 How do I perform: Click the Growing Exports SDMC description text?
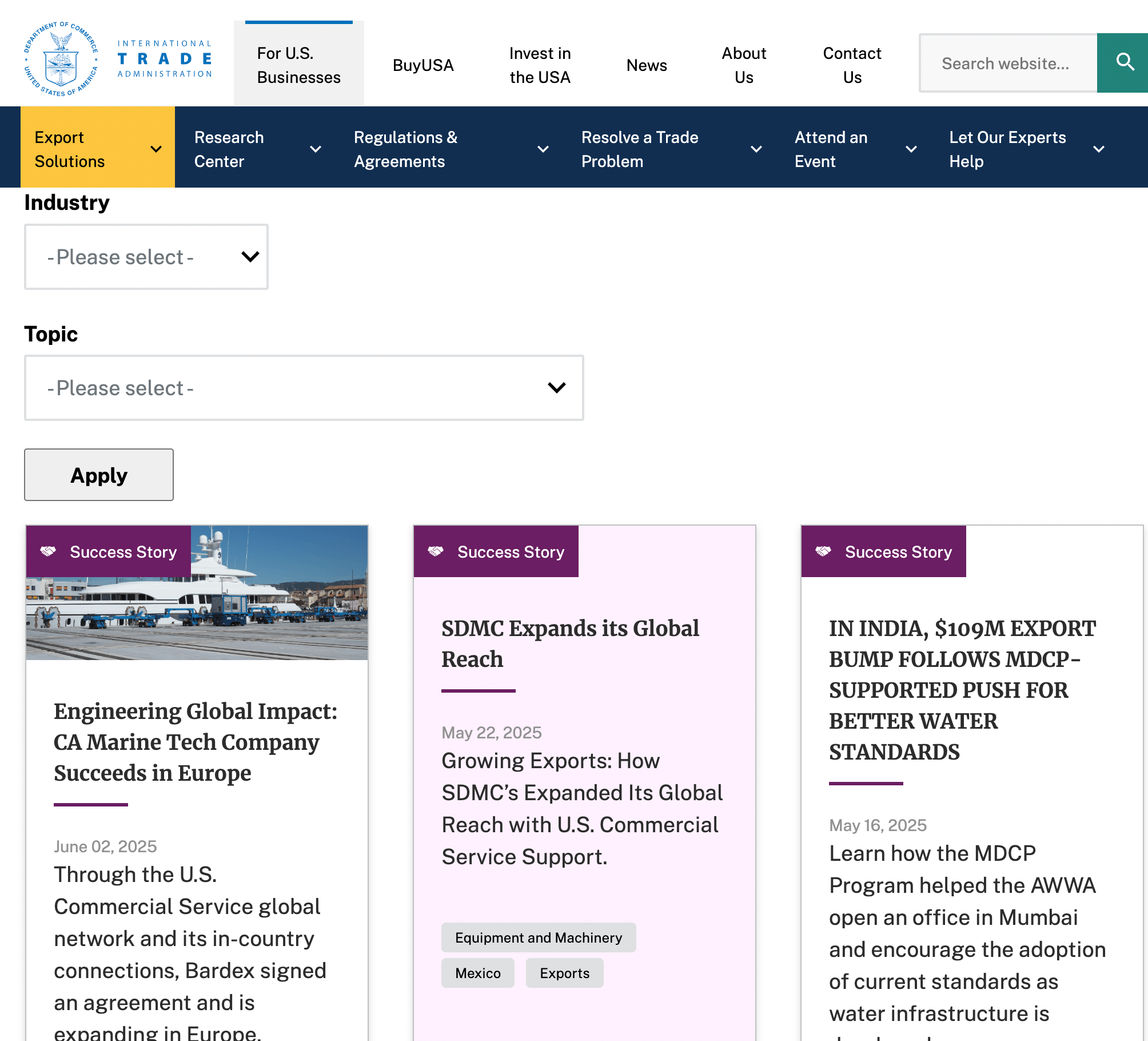point(582,809)
